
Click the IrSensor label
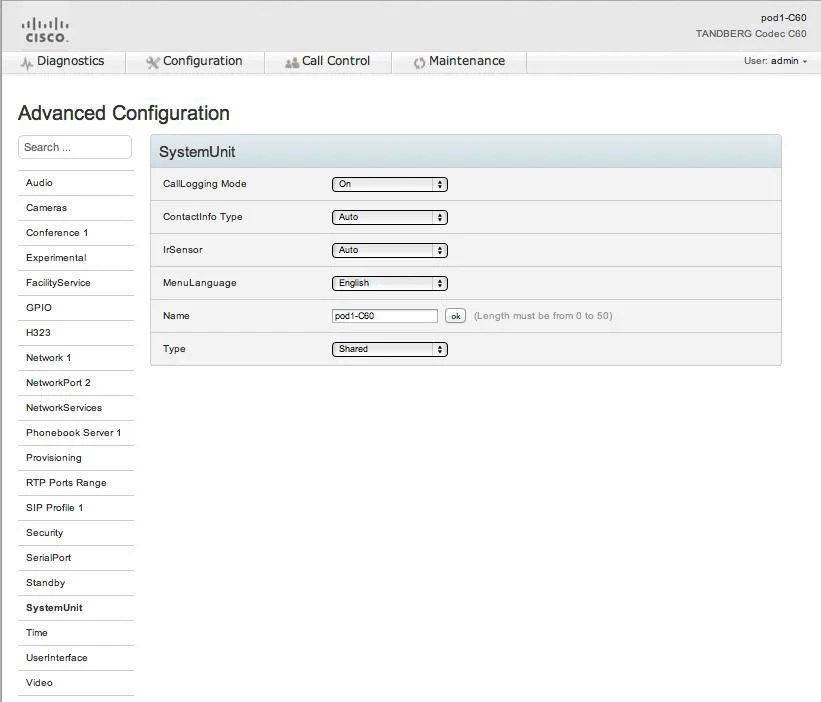click(183, 250)
